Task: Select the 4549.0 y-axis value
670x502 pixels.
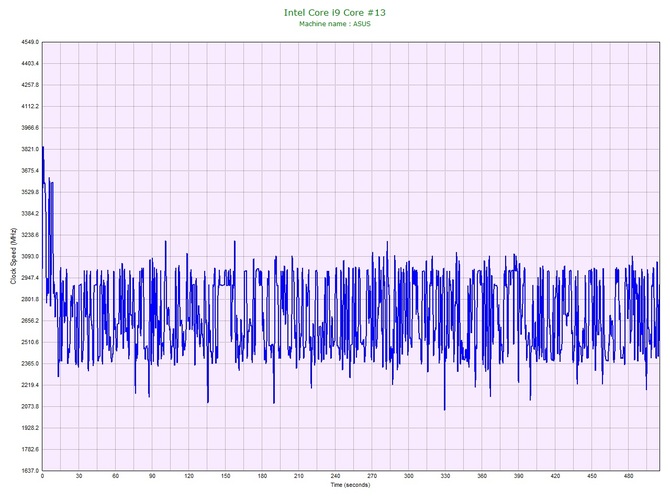Action: pyautogui.click(x=30, y=42)
